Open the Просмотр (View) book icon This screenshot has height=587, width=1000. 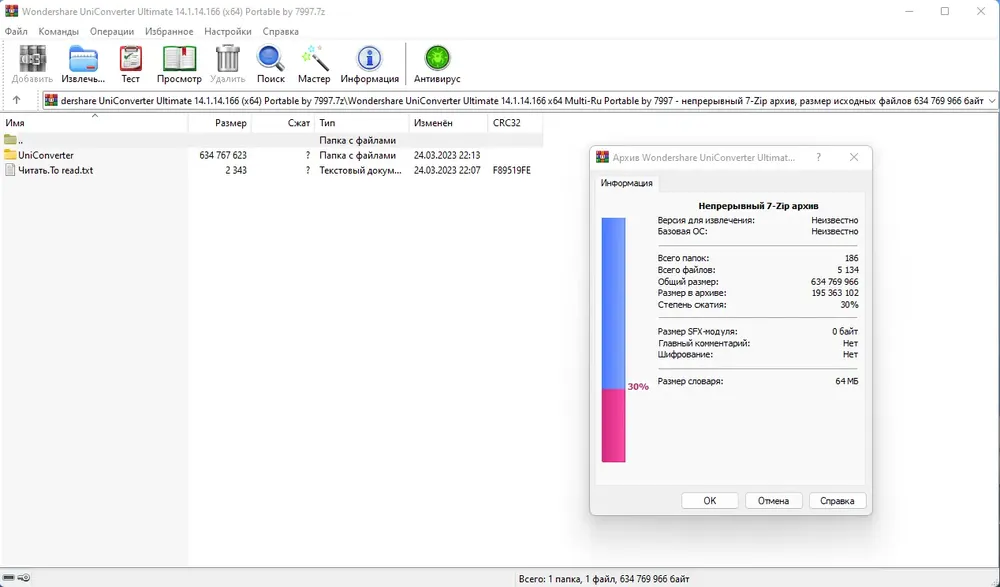pyautogui.click(x=179, y=59)
